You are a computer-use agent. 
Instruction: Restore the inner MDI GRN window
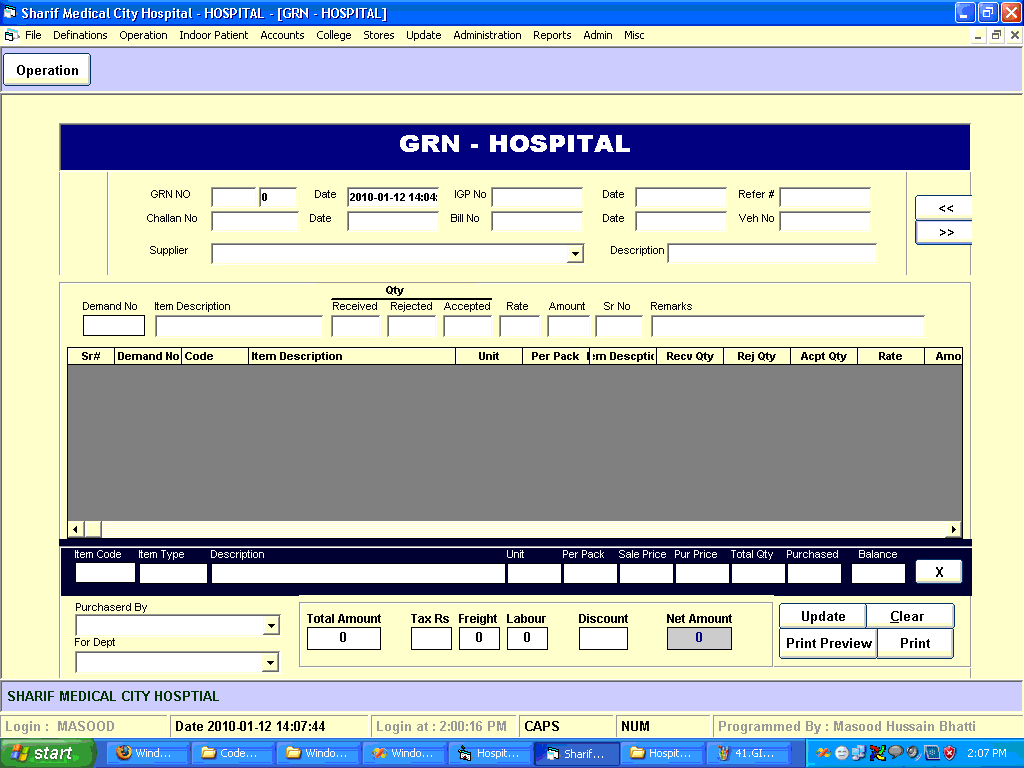tap(996, 35)
